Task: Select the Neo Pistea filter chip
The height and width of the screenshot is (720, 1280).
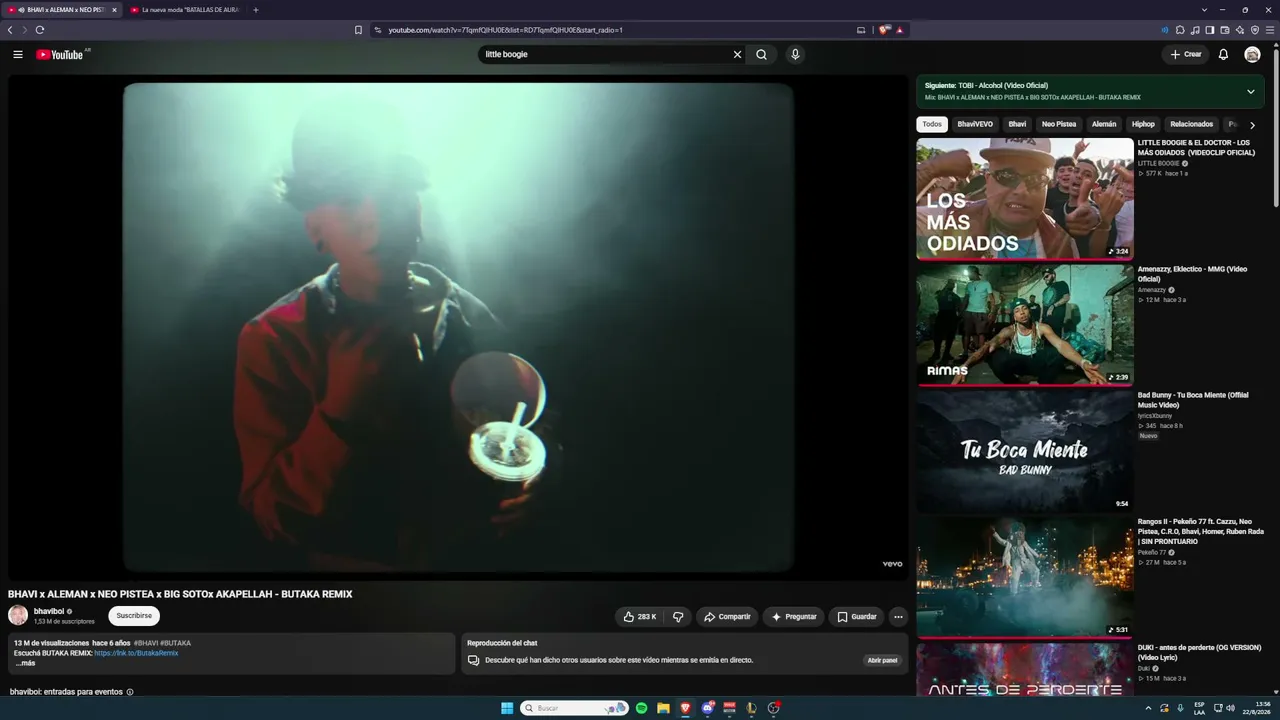Action: [1059, 125]
